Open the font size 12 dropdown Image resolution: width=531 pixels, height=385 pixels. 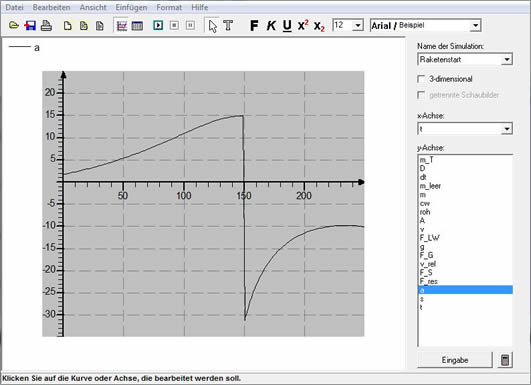358,25
